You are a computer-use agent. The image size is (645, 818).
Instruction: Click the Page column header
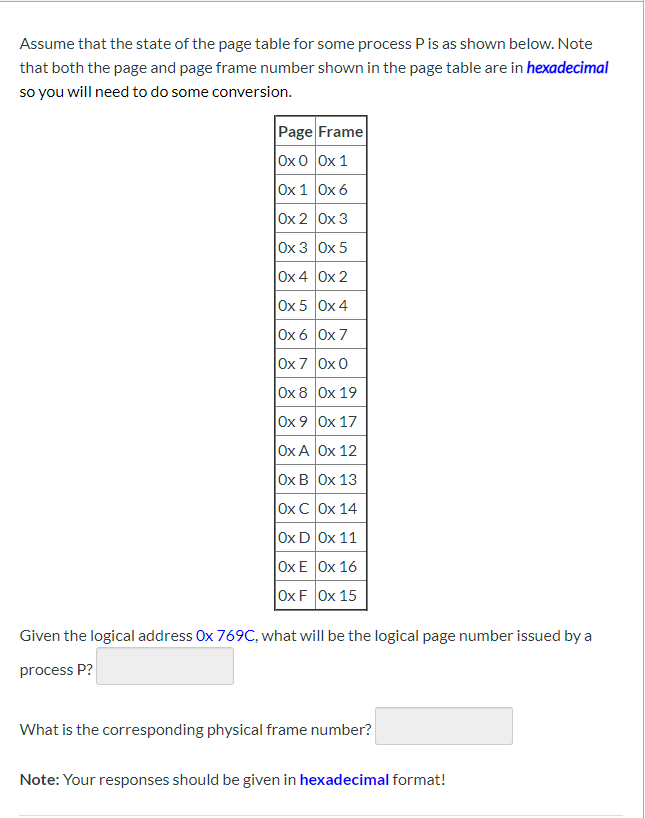pyautogui.click(x=294, y=131)
